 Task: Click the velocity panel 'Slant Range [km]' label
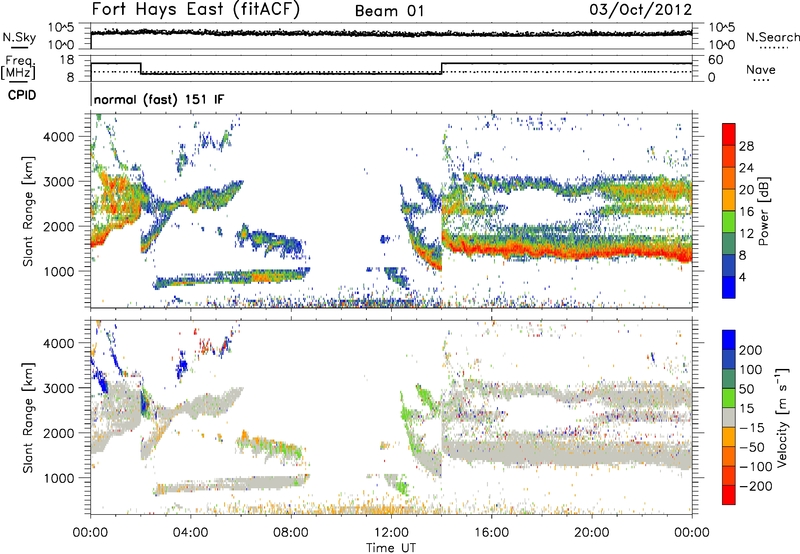(x=28, y=417)
